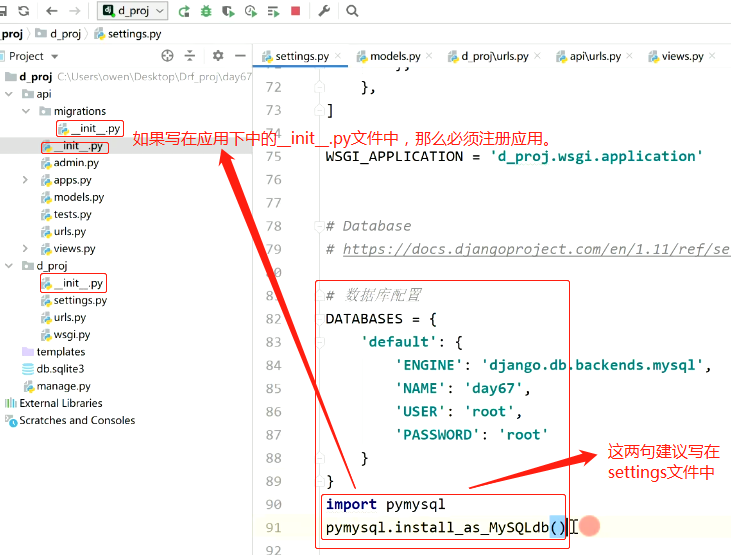Select Scratches and Consoles node
This screenshot has width=731, height=555.
70,421
